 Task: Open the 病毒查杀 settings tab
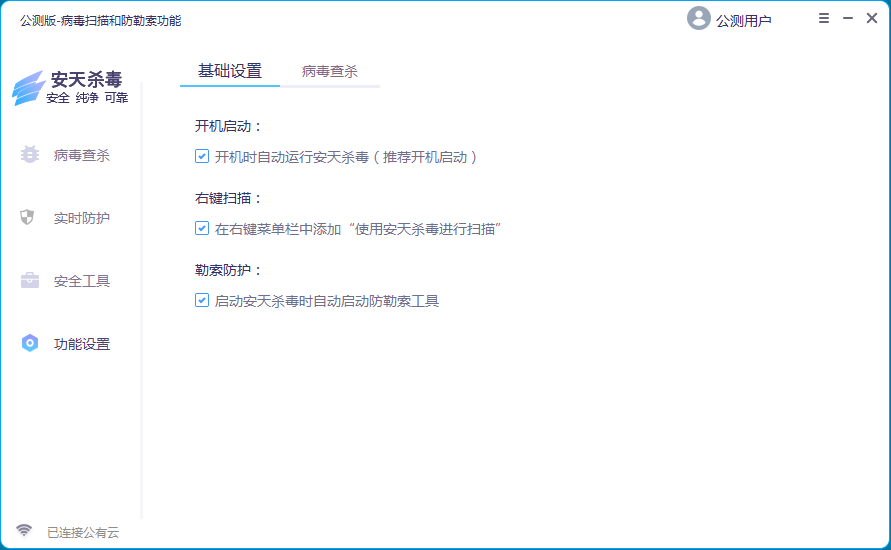tap(330, 71)
